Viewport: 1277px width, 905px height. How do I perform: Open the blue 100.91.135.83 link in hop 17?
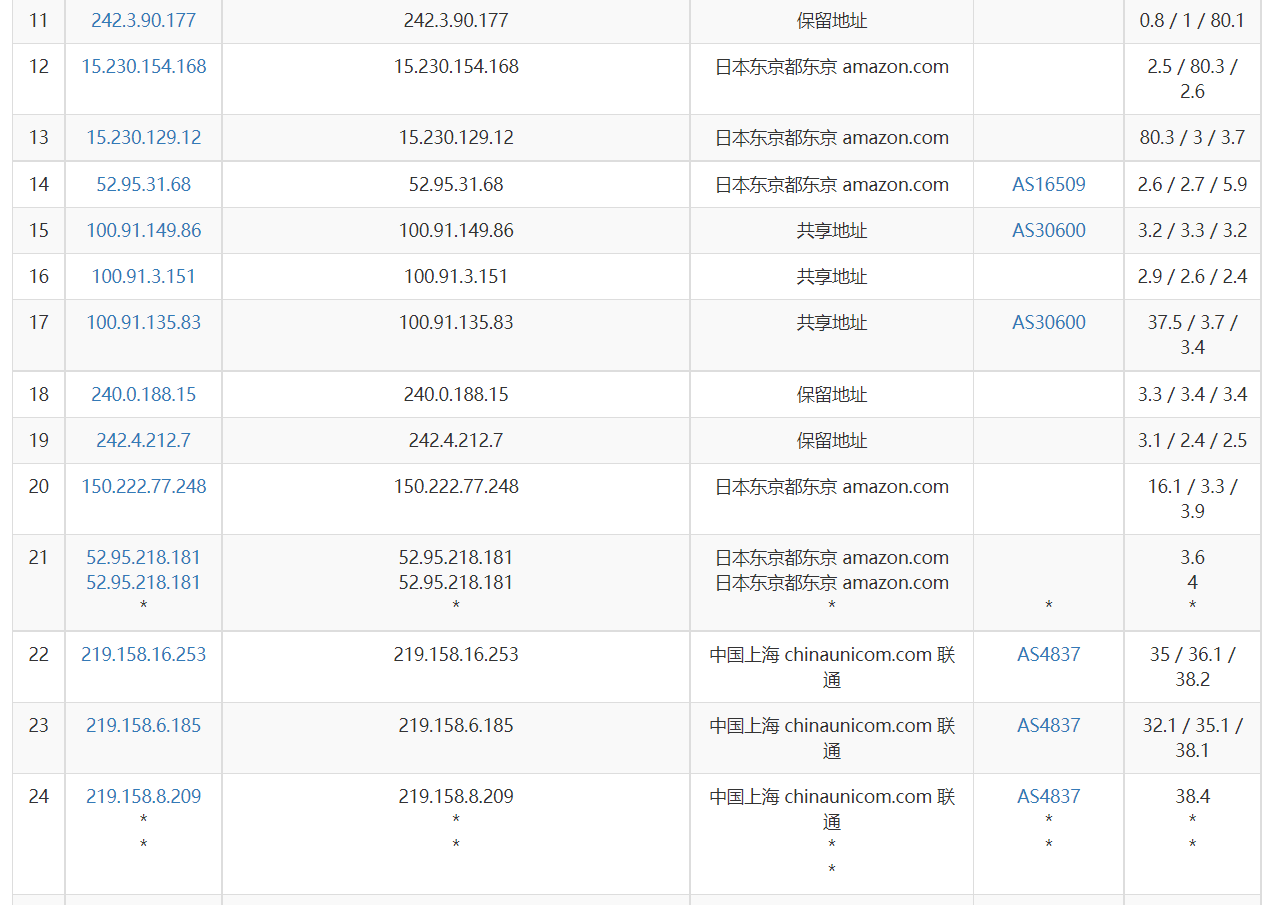click(x=143, y=322)
